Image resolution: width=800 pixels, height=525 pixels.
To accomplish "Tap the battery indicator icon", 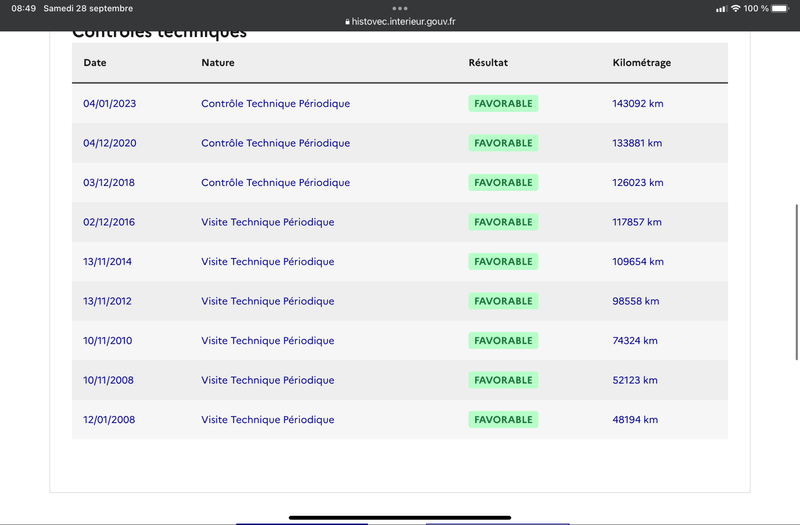I will pos(780,8).
